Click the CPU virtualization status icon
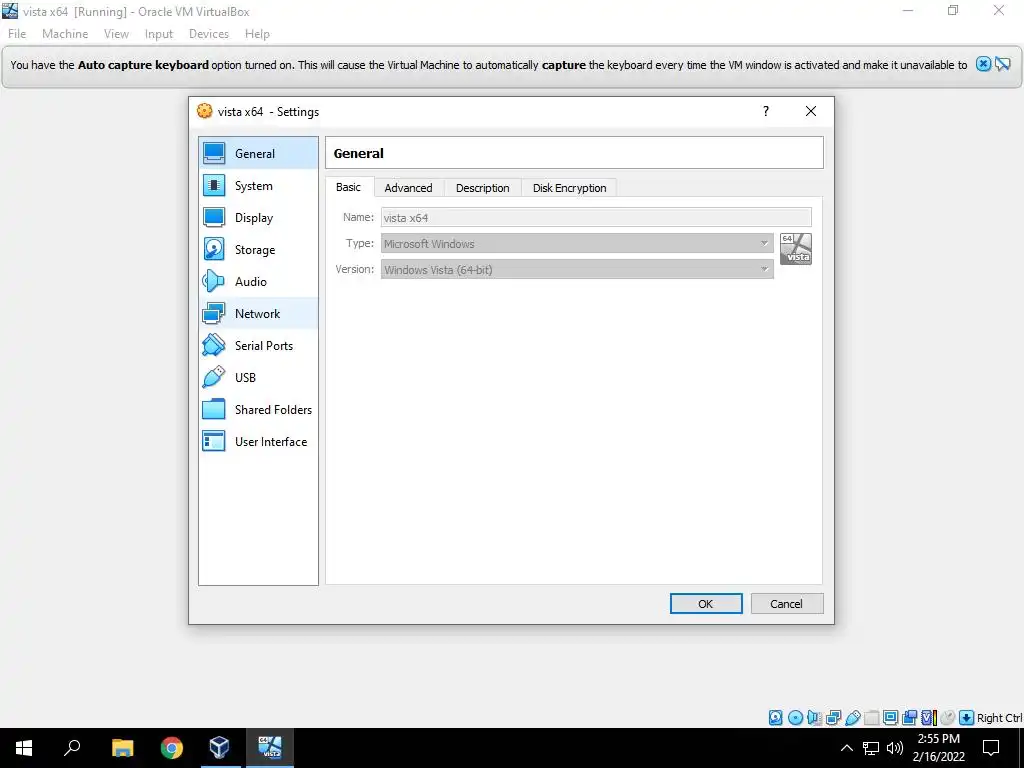Image resolution: width=1024 pixels, height=768 pixels. click(929, 718)
